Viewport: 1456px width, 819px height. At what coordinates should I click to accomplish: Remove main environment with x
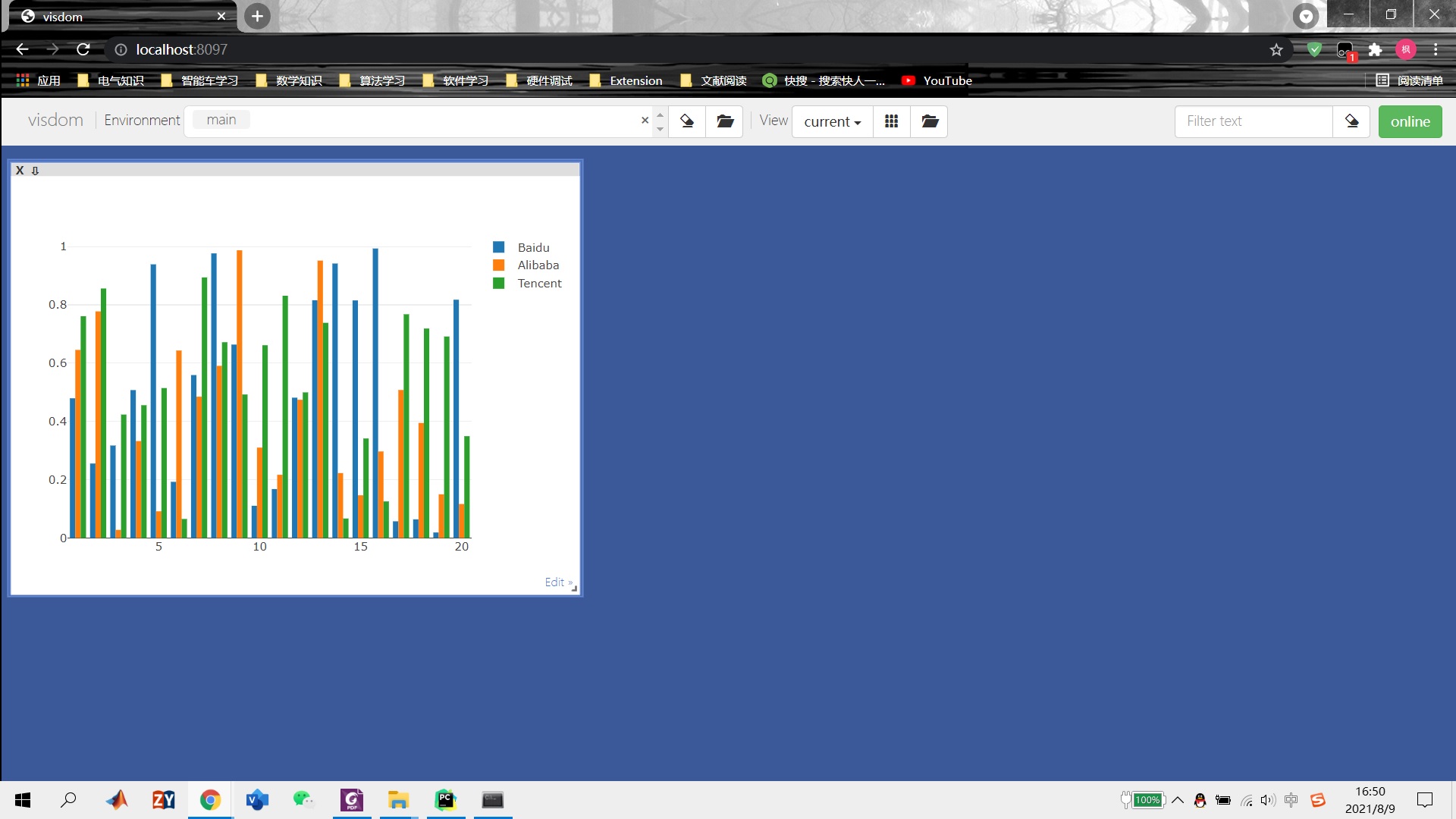tap(645, 121)
